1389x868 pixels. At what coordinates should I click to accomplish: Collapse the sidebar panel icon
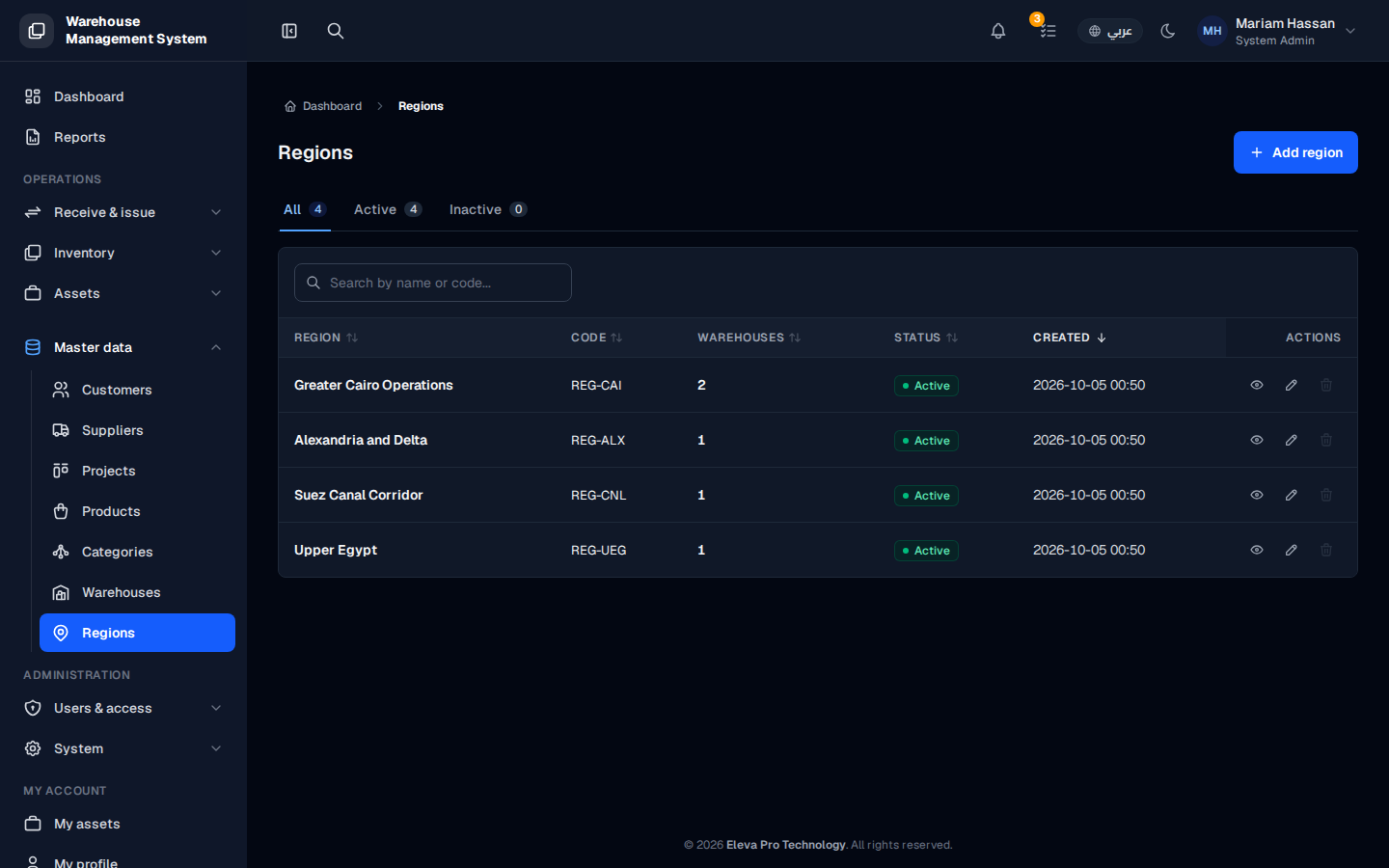tap(289, 31)
